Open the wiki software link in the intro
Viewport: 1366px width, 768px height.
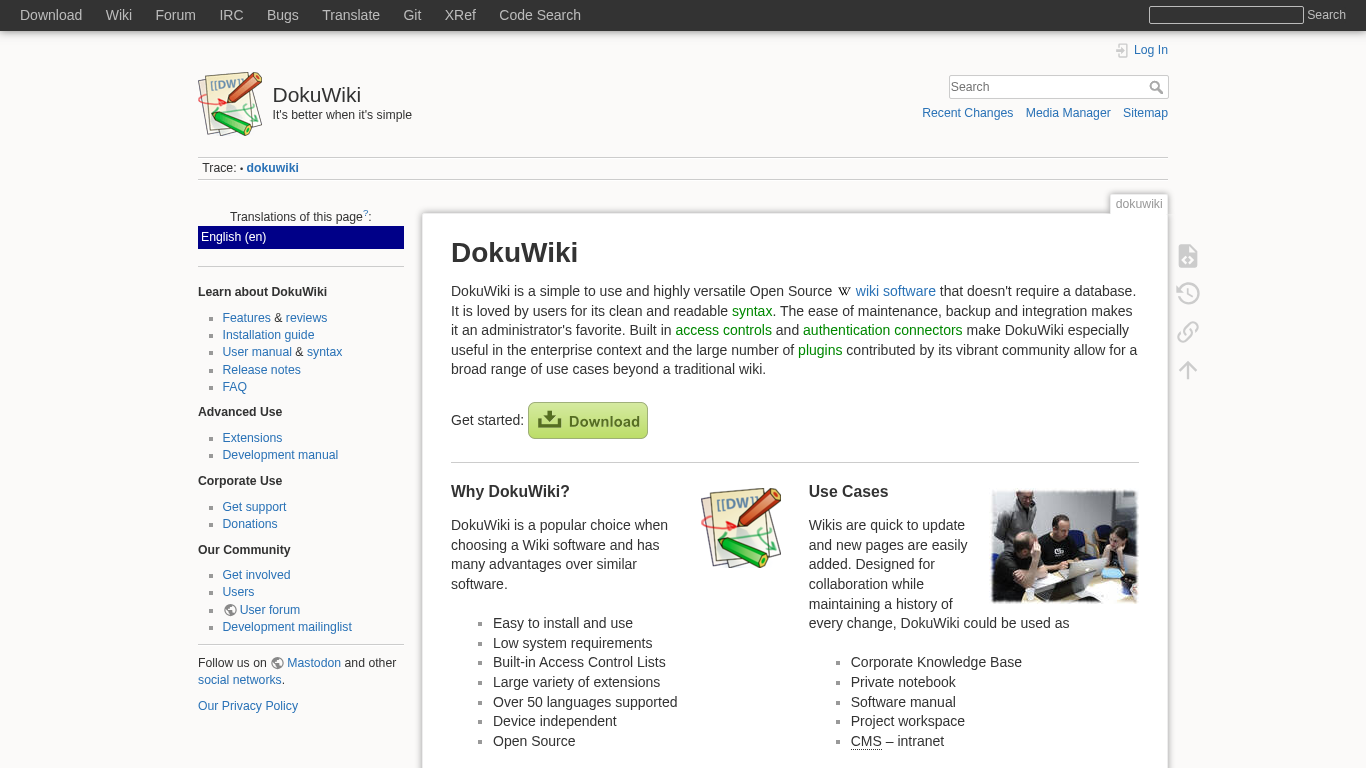(895, 291)
